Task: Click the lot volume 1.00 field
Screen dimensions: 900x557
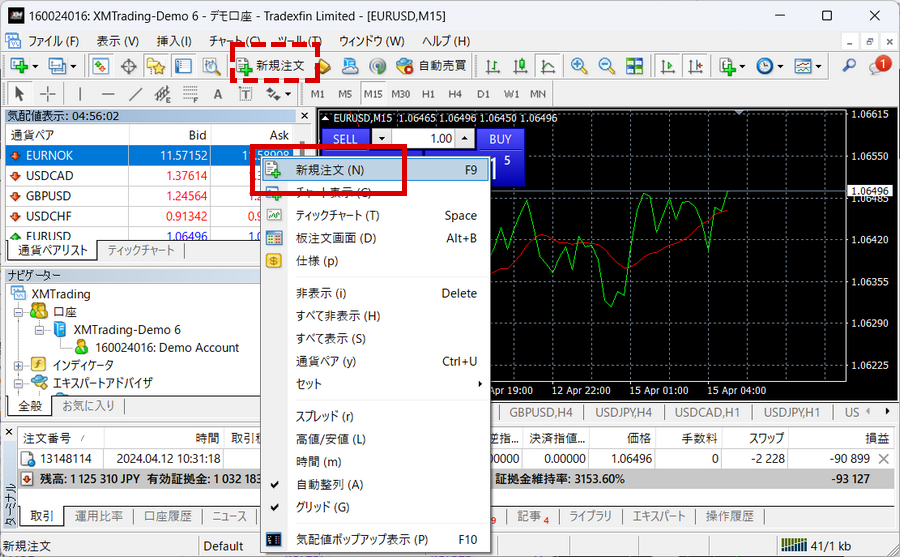Action: pos(423,138)
